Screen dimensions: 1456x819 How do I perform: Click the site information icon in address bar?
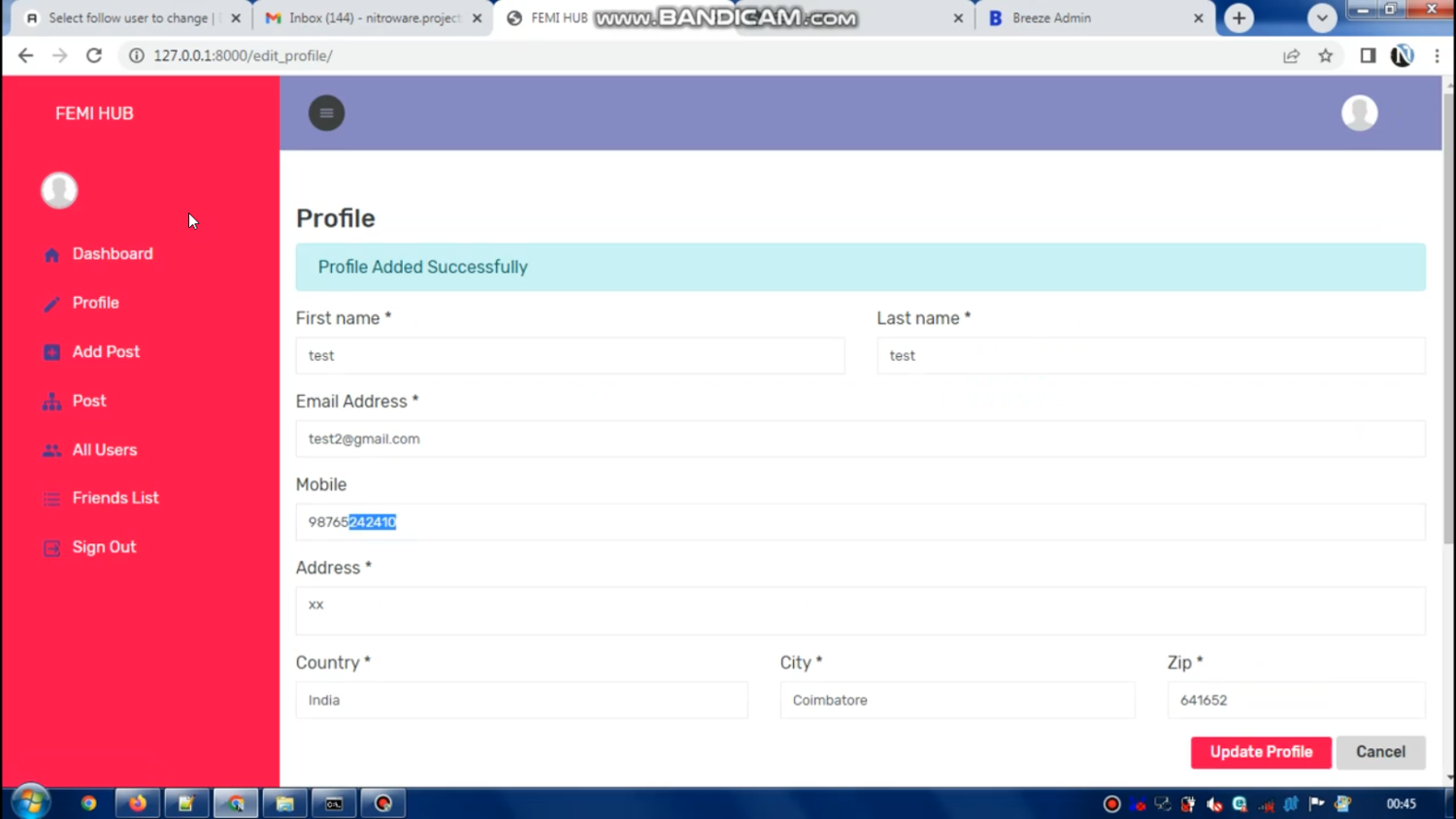click(x=137, y=55)
